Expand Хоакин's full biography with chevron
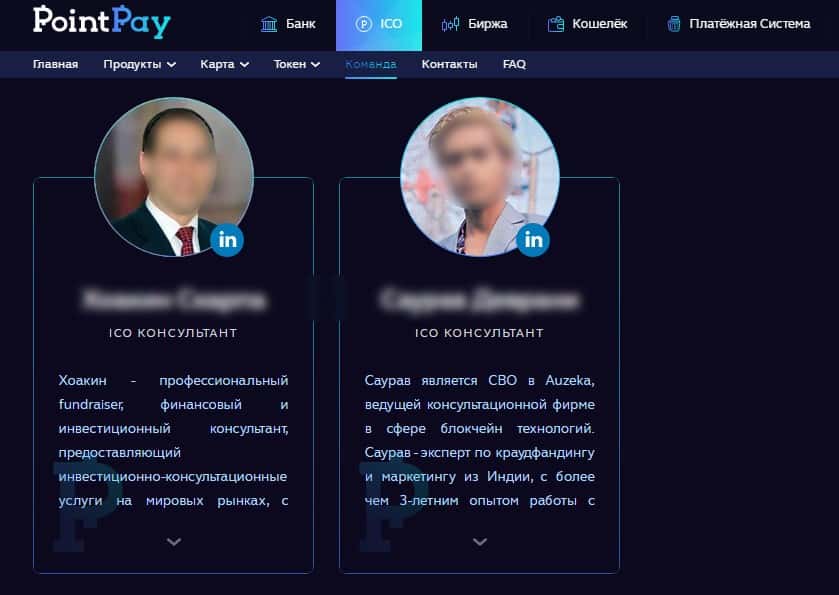839x595 pixels. tap(174, 541)
